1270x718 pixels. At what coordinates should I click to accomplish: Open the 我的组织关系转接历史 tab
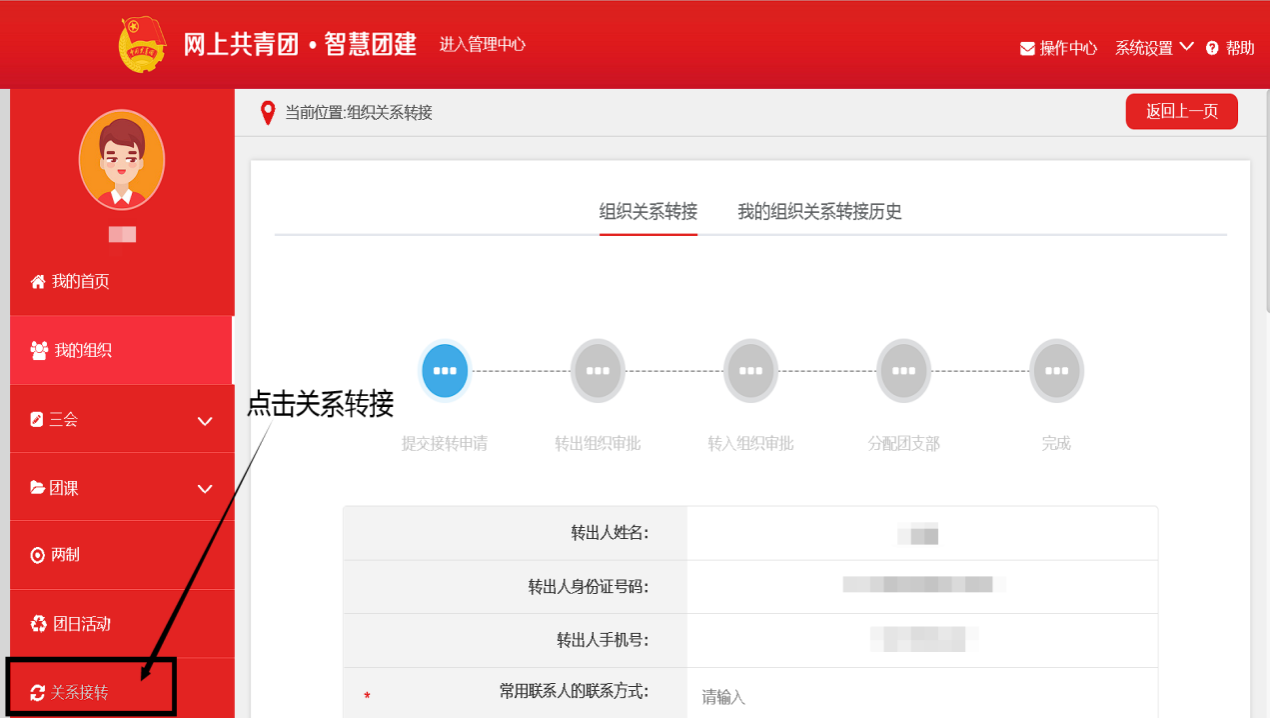click(x=819, y=212)
